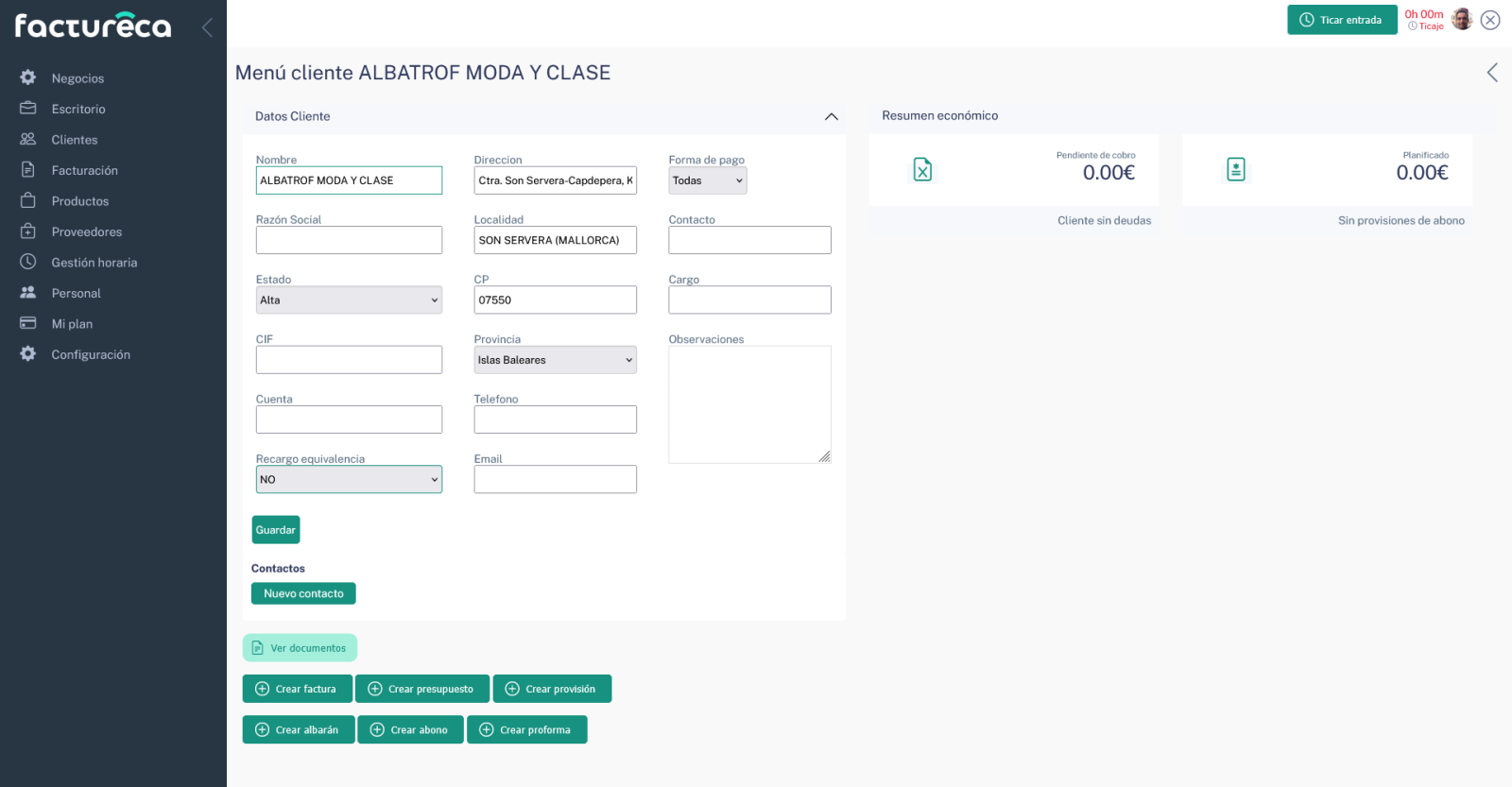This screenshot has height=787, width=1512.
Task: Click the Pendiente de cobro document icon
Action: (922, 170)
